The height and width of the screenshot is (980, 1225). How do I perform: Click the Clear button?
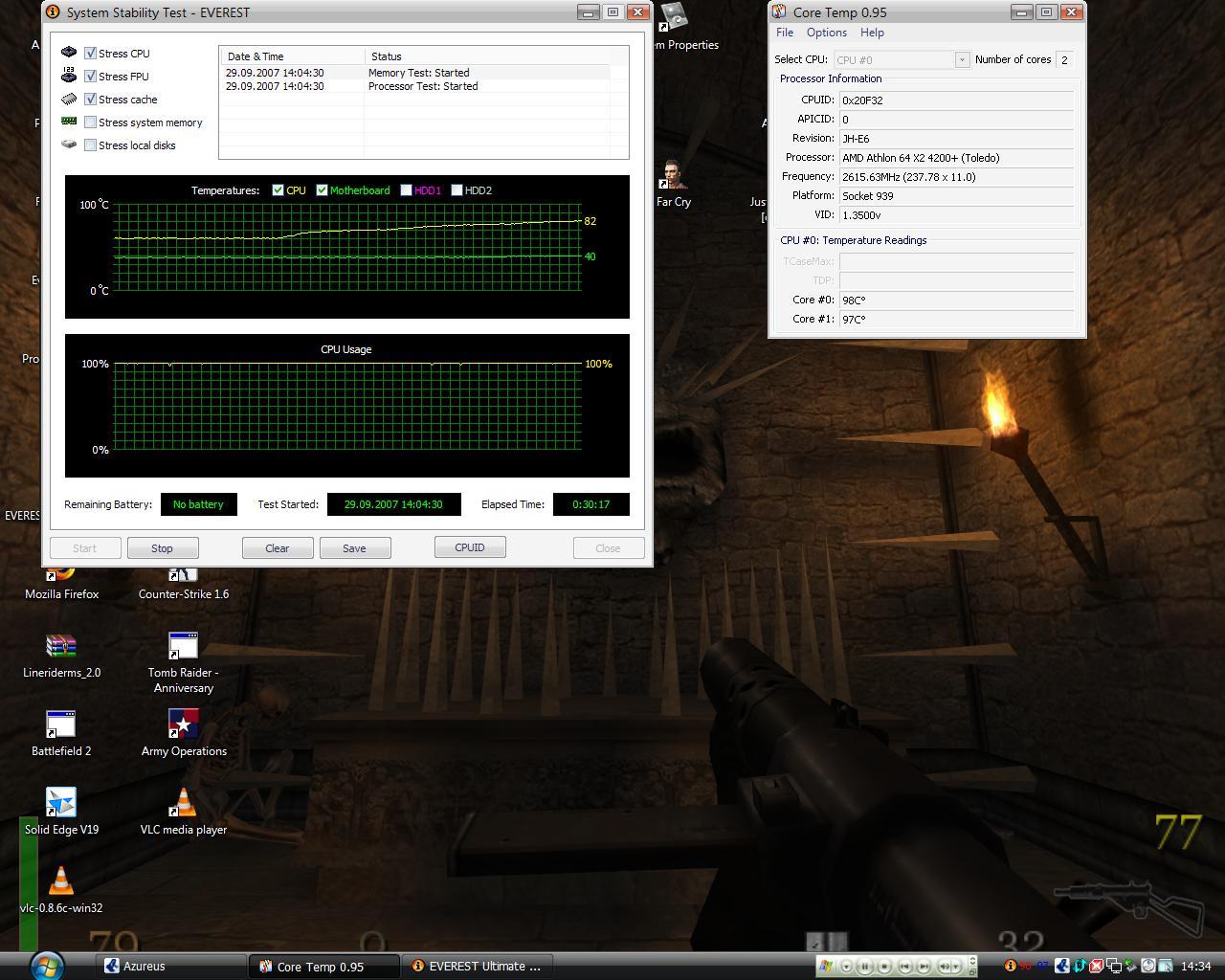click(x=277, y=548)
